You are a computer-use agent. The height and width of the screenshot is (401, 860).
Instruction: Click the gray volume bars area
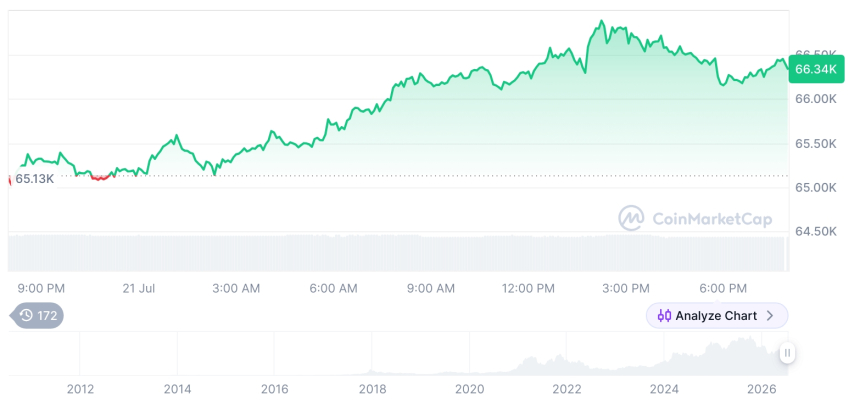[398, 253]
